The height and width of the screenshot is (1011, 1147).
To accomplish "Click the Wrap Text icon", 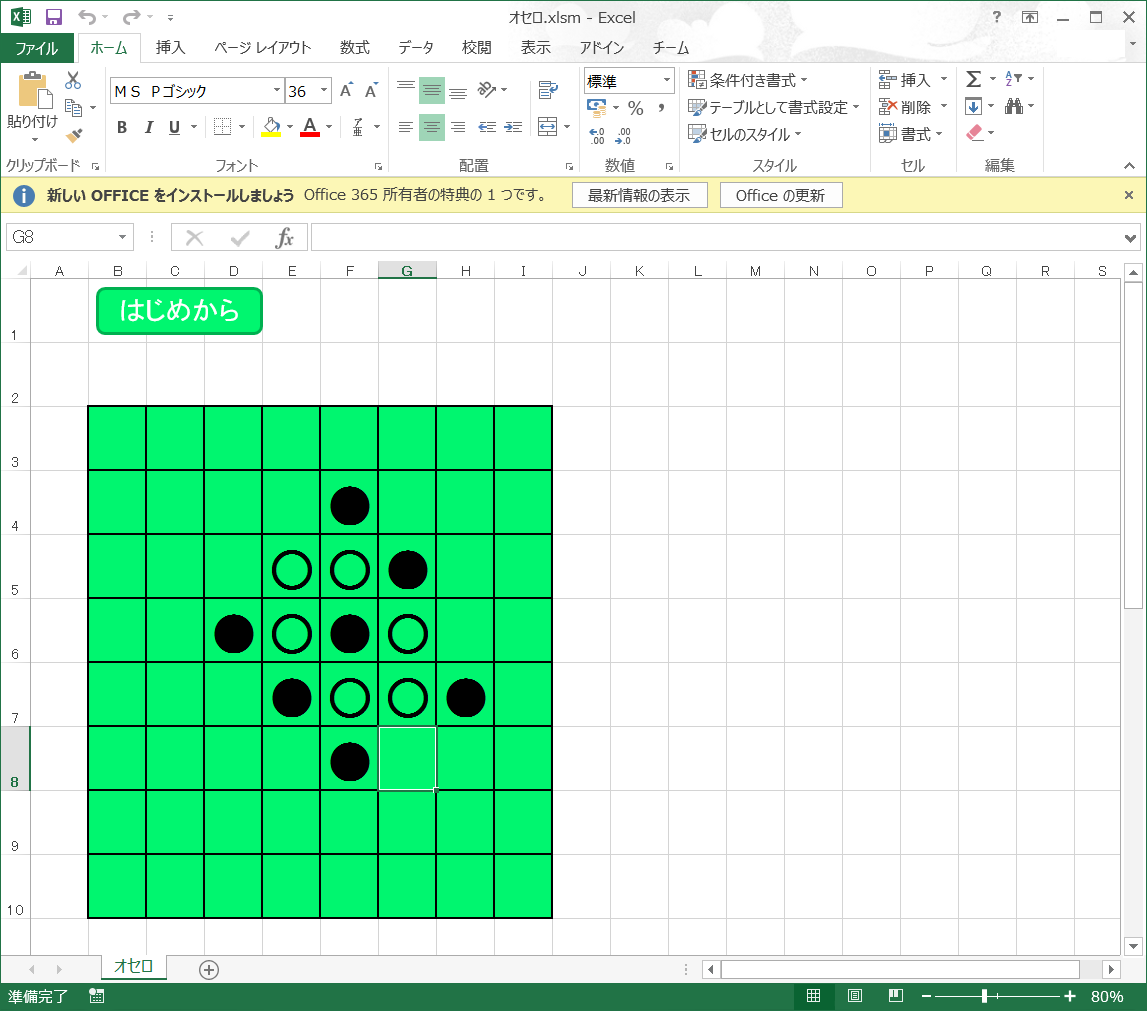I will [547, 91].
